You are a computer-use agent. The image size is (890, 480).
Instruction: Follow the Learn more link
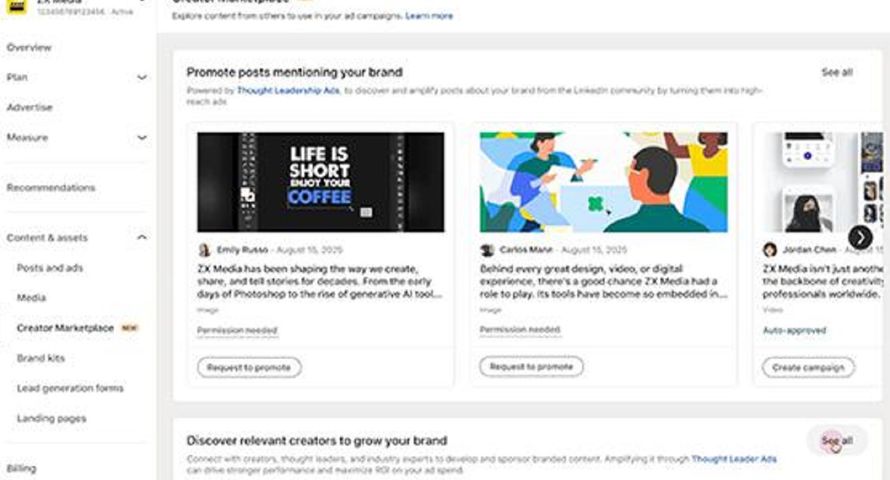(x=429, y=16)
